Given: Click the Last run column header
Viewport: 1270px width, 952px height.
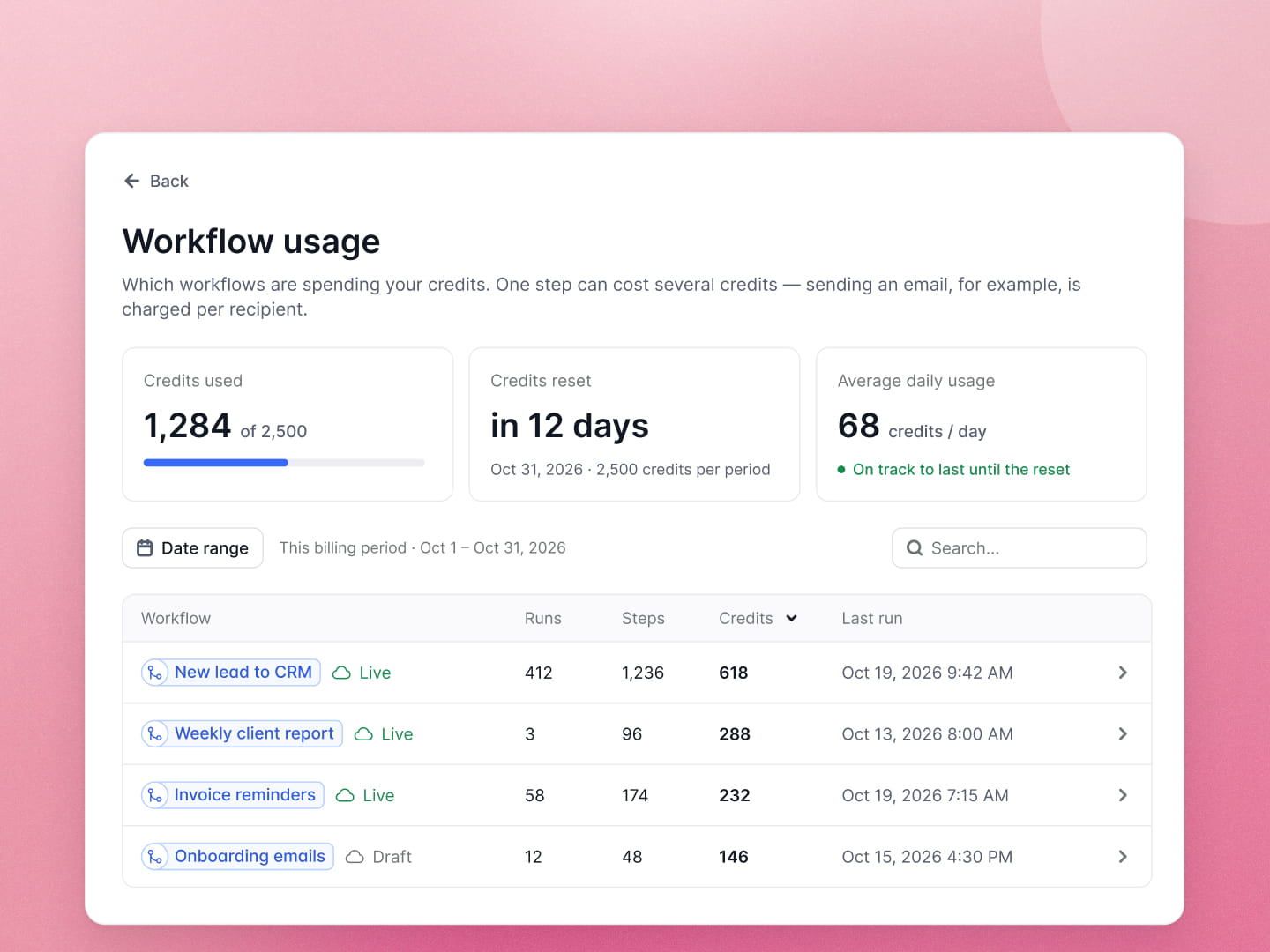Looking at the screenshot, I should (x=872, y=619).
